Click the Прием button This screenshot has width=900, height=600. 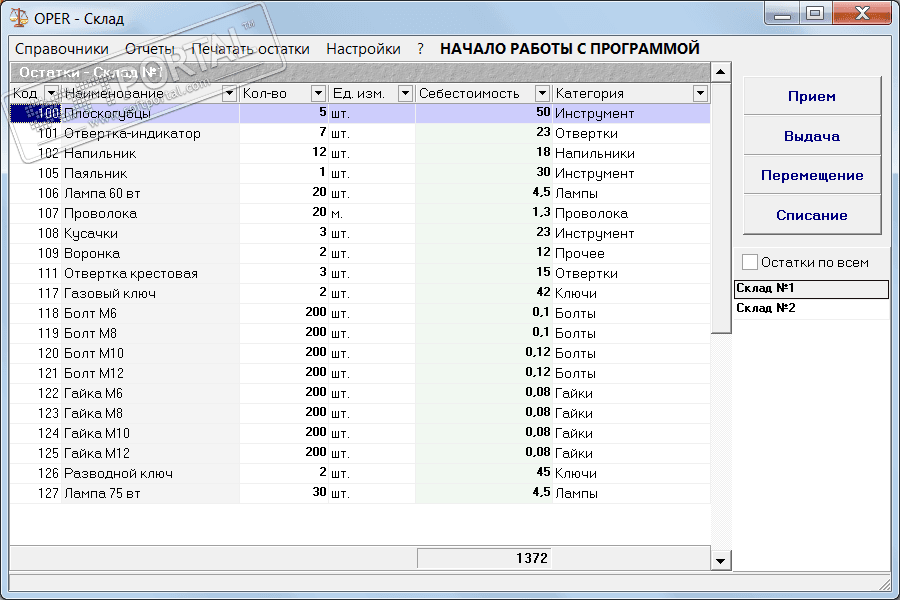(812, 96)
